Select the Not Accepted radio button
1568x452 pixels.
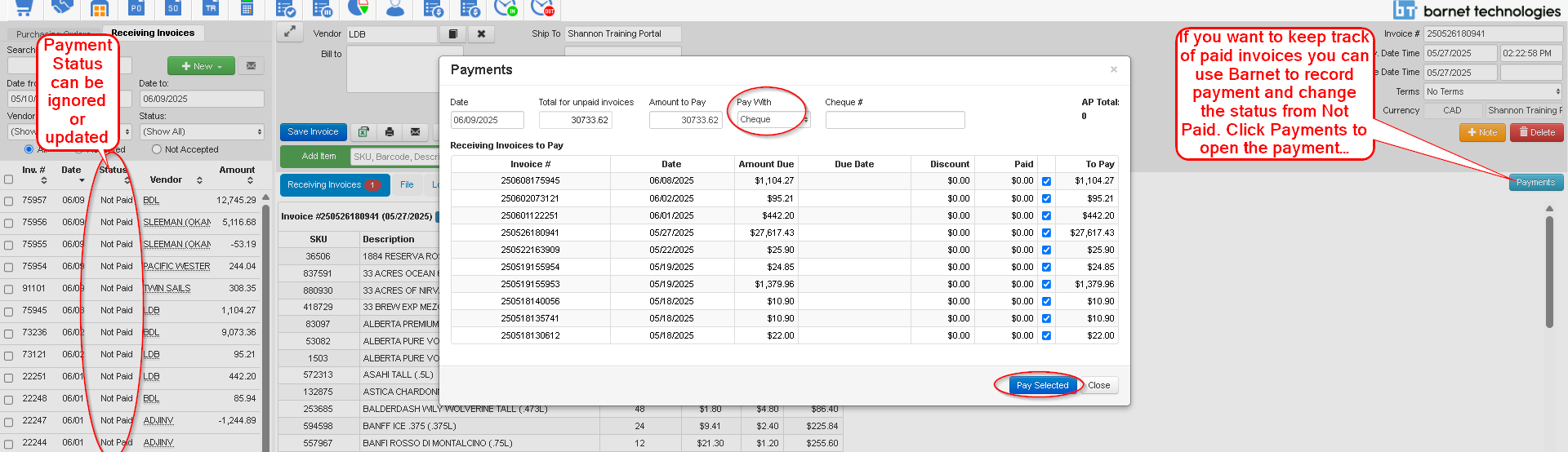157,149
